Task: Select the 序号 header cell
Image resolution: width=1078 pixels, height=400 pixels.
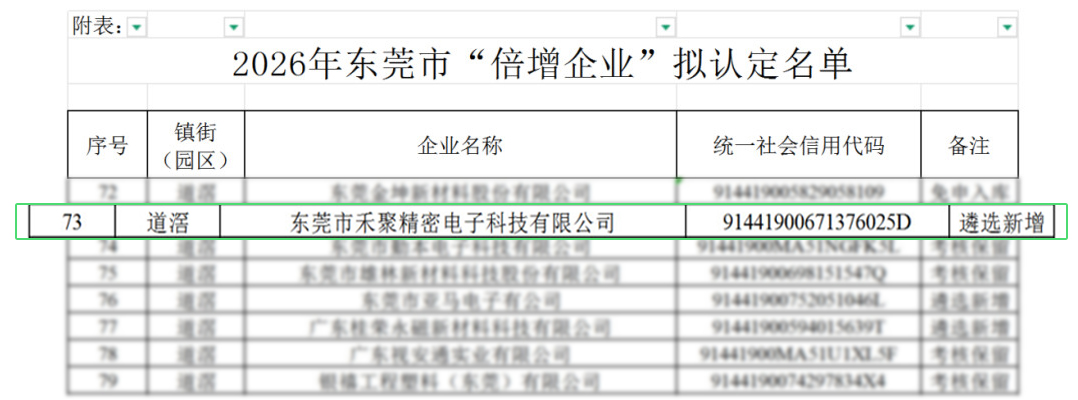Action: click(x=107, y=144)
